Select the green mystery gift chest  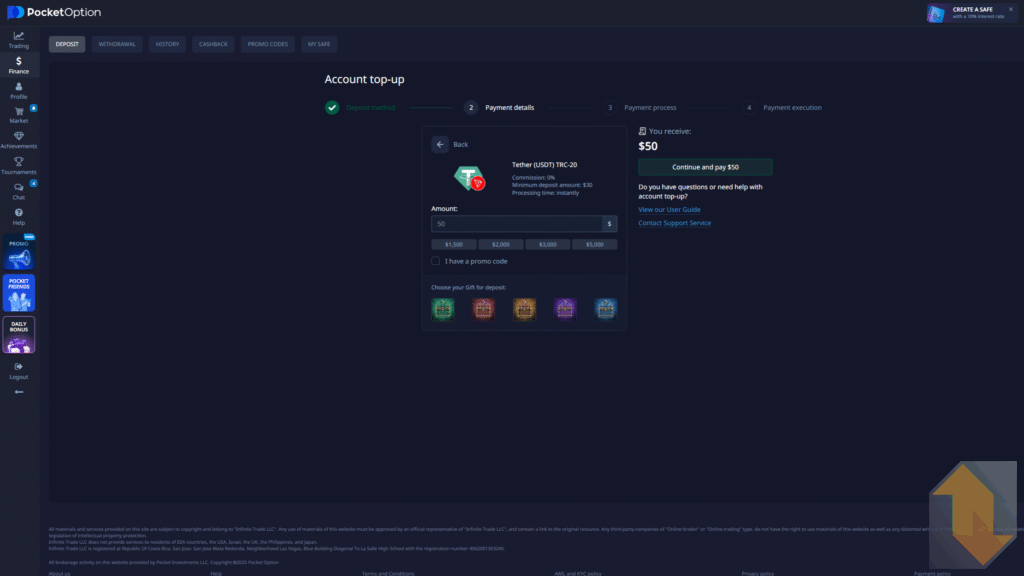click(443, 309)
